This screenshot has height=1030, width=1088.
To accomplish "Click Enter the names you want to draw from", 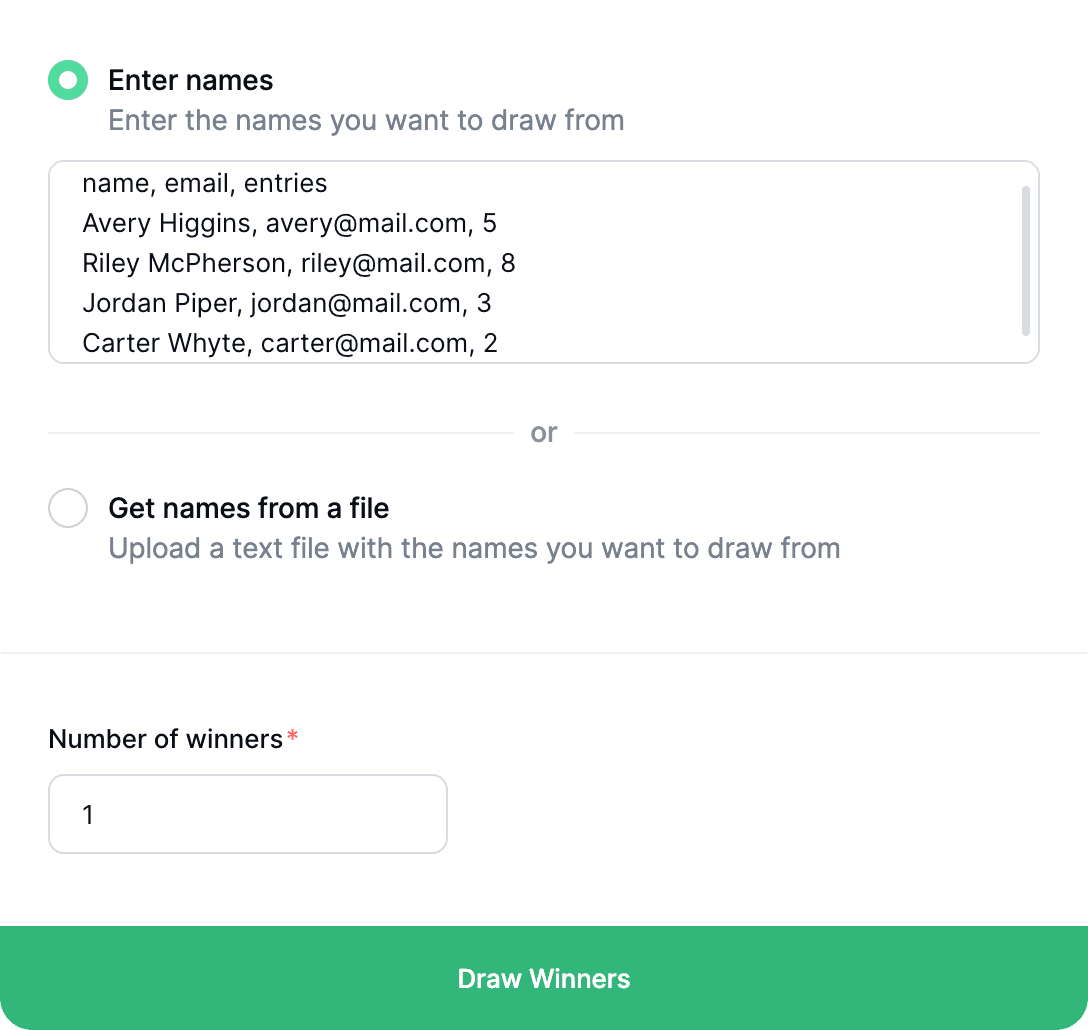I will point(366,120).
